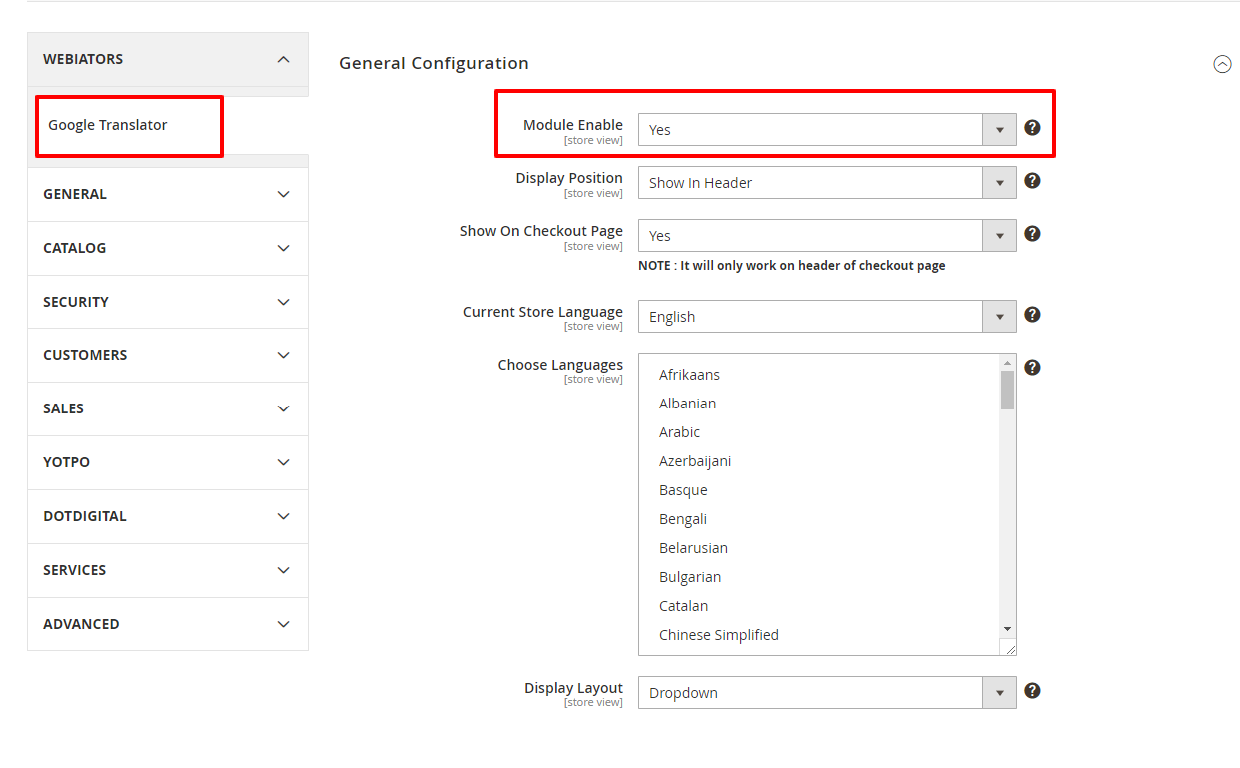This screenshot has height=768, width=1240.
Task: Click help icon next to Display Position
Action: (x=1033, y=181)
